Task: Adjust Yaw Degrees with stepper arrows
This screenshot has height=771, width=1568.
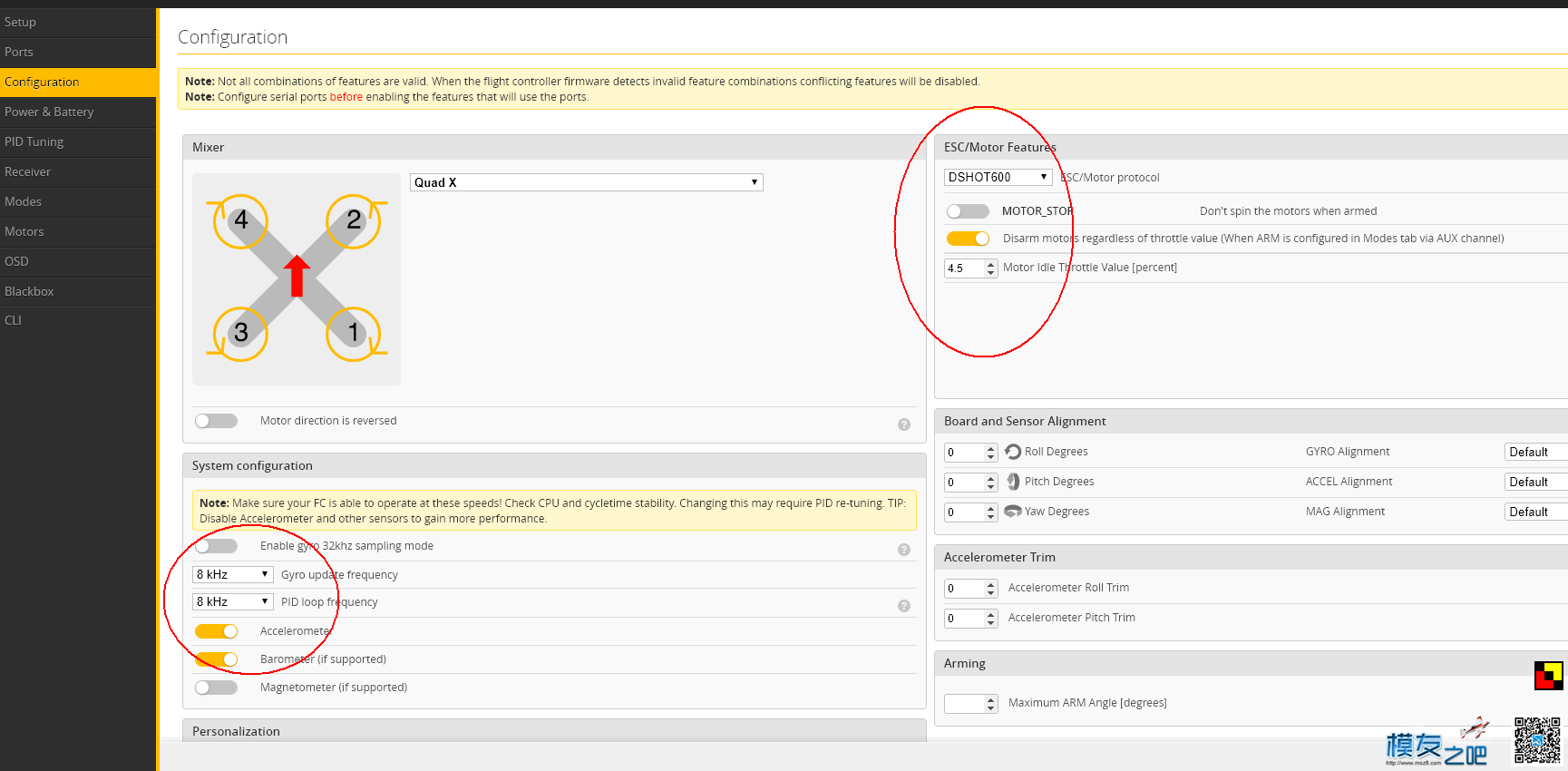Action: pyautogui.click(x=990, y=512)
